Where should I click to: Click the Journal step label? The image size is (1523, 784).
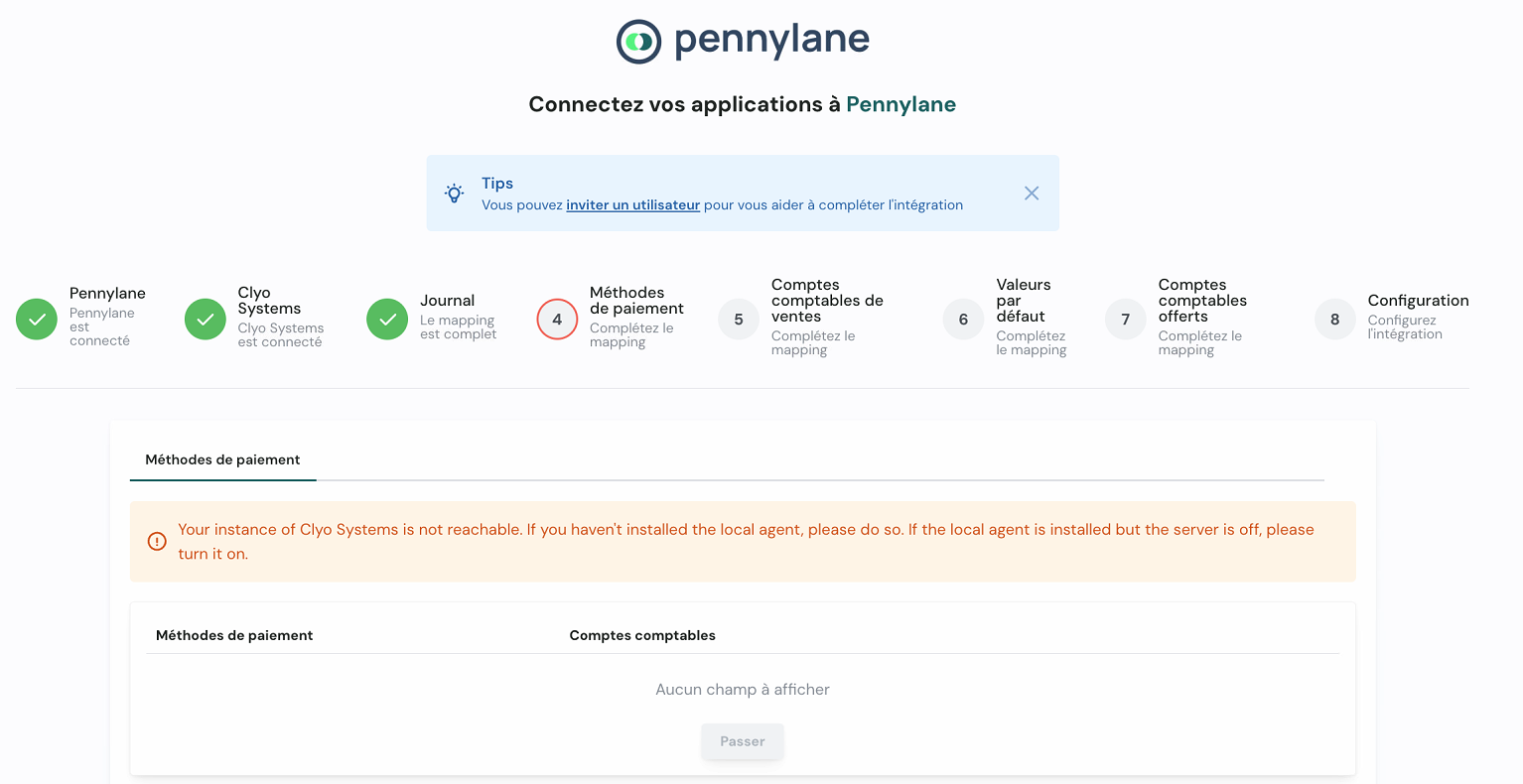coord(447,301)
